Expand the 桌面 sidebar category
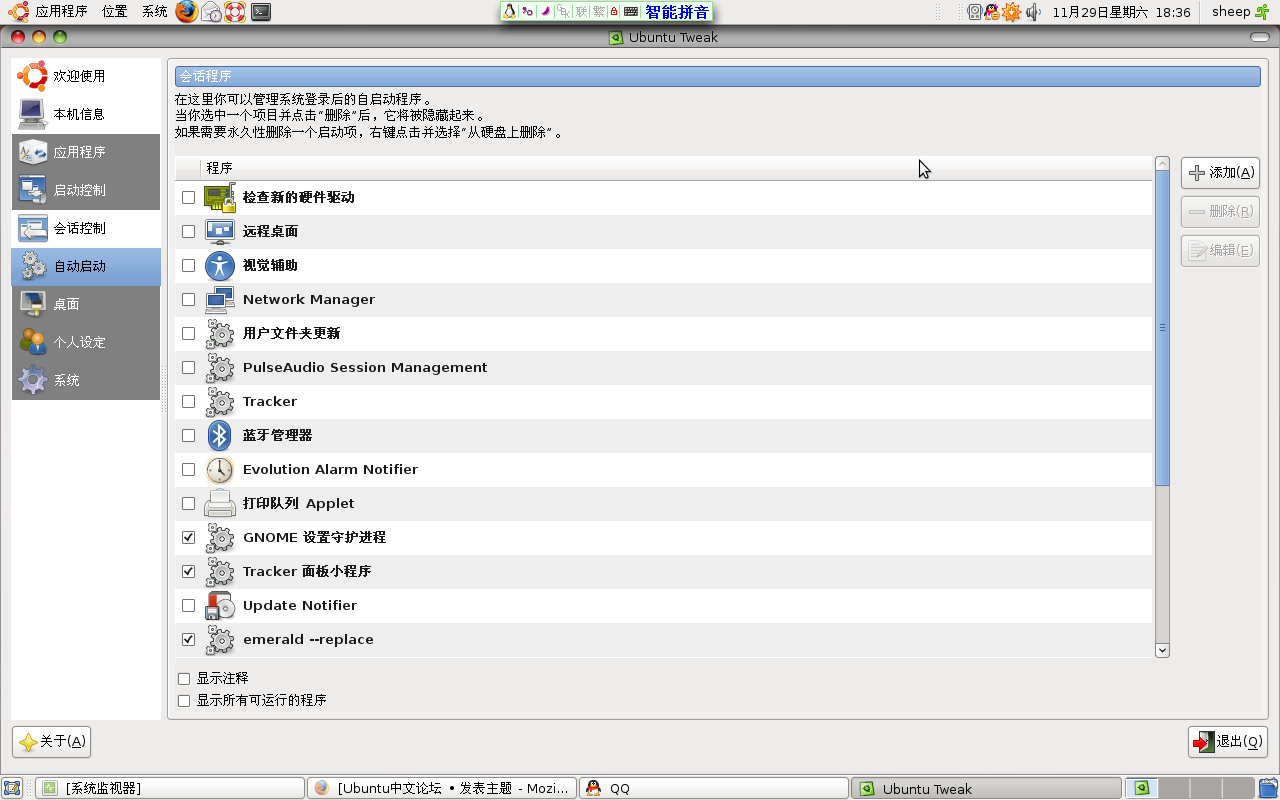The image size is (1280, 800). [86, 304]
